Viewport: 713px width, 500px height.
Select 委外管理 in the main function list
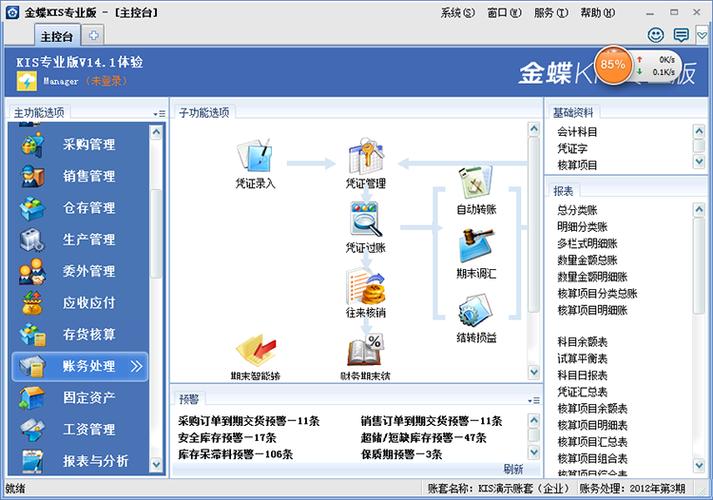point(80,271)
